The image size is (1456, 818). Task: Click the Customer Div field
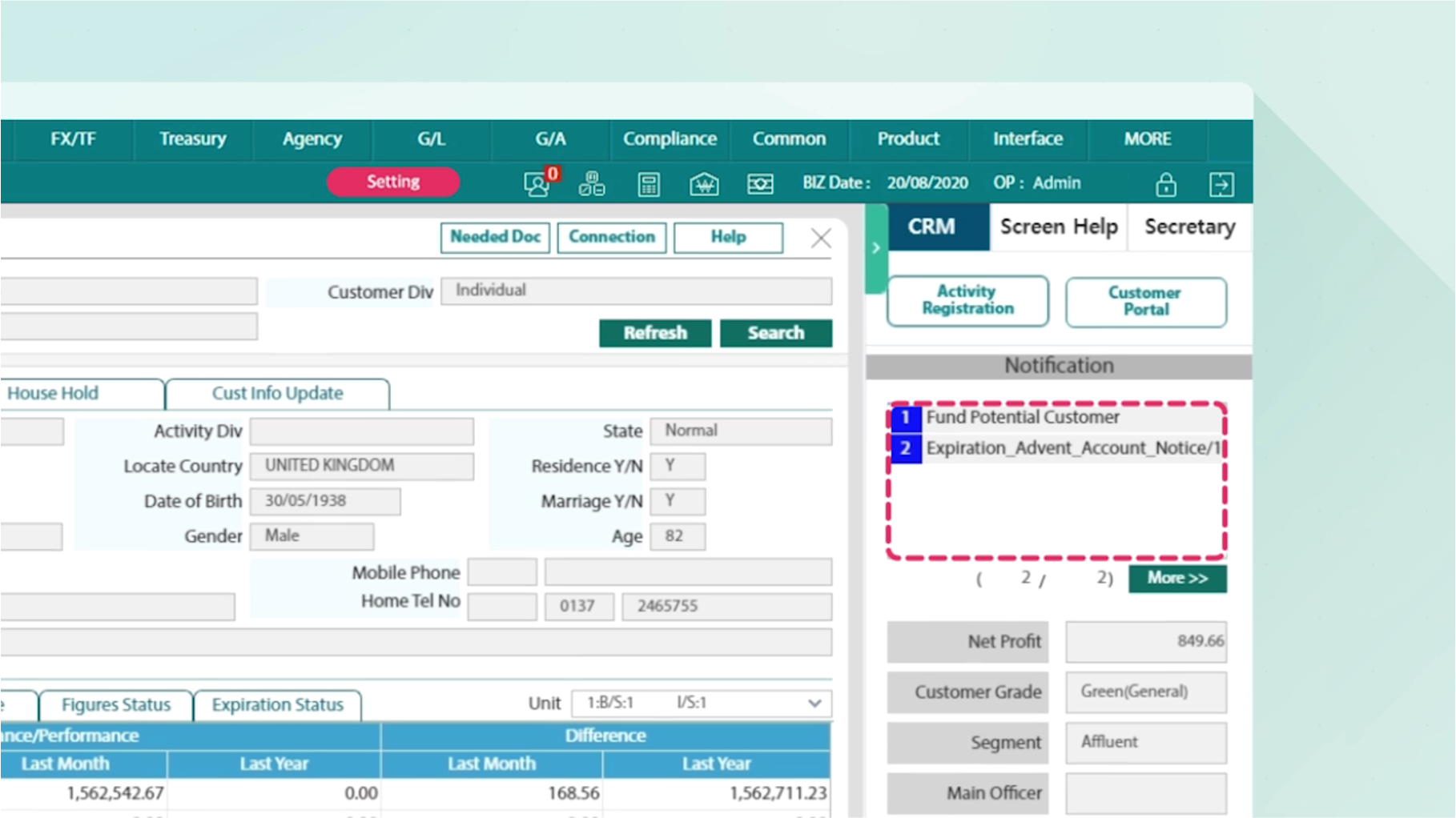(x=636, y=291)
